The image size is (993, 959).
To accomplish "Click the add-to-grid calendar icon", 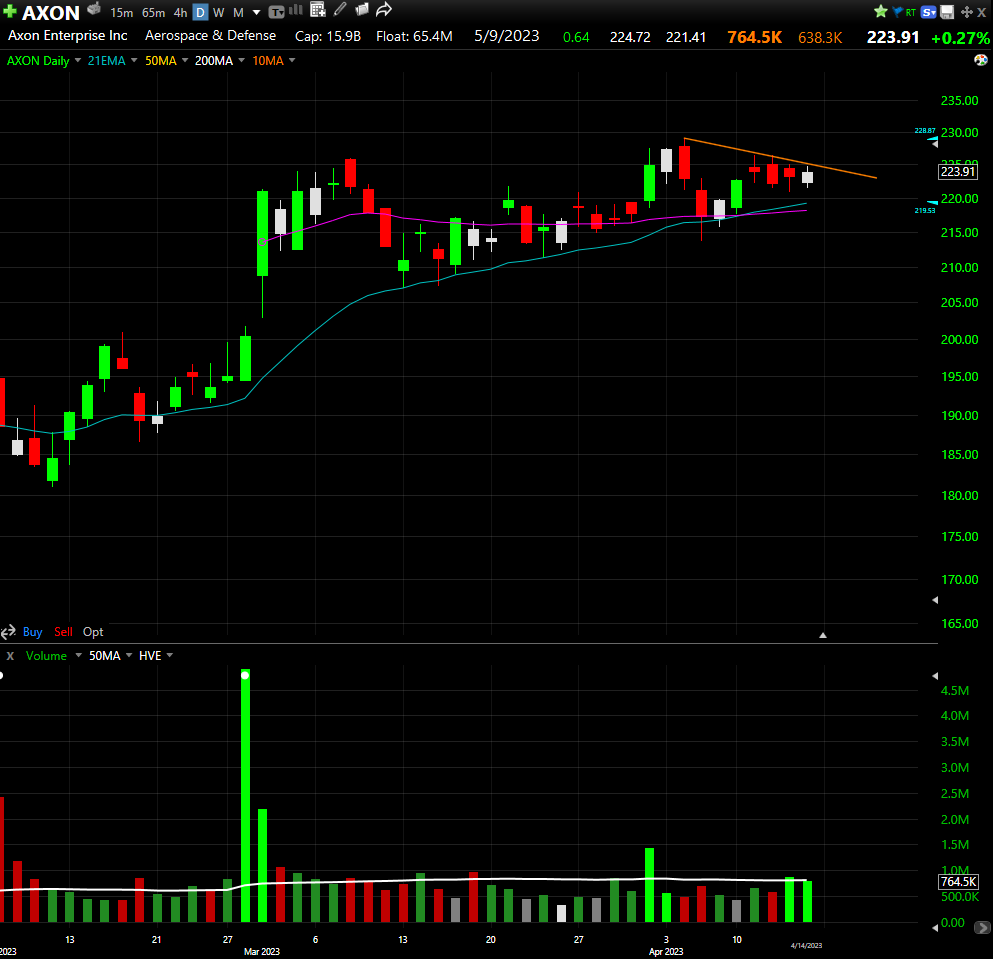I will pos(318,10).
